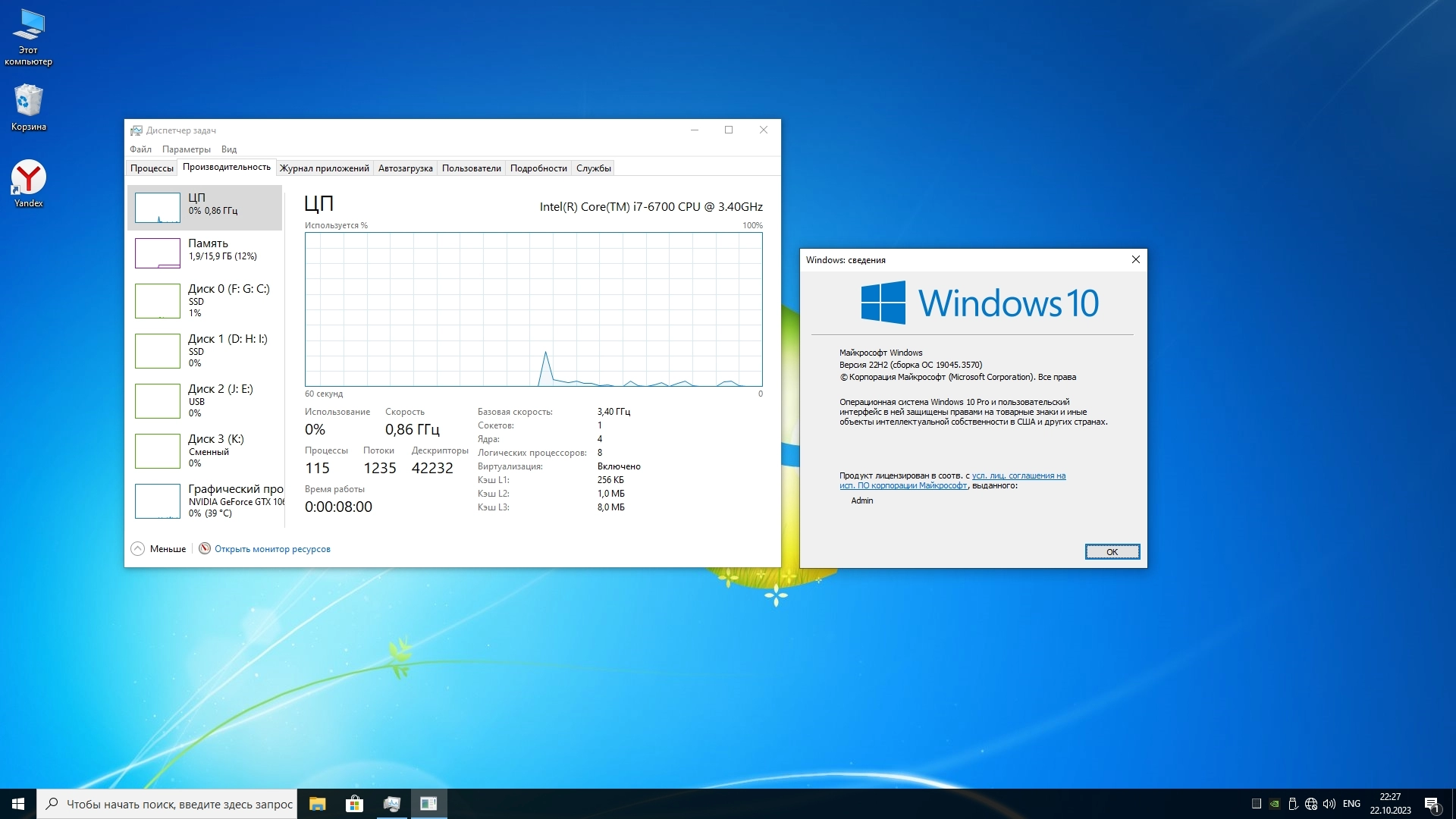Open the Автозагрузка tab
Image resolution: width=1456 pixels, height=819 pixels.
pos(405,168)
